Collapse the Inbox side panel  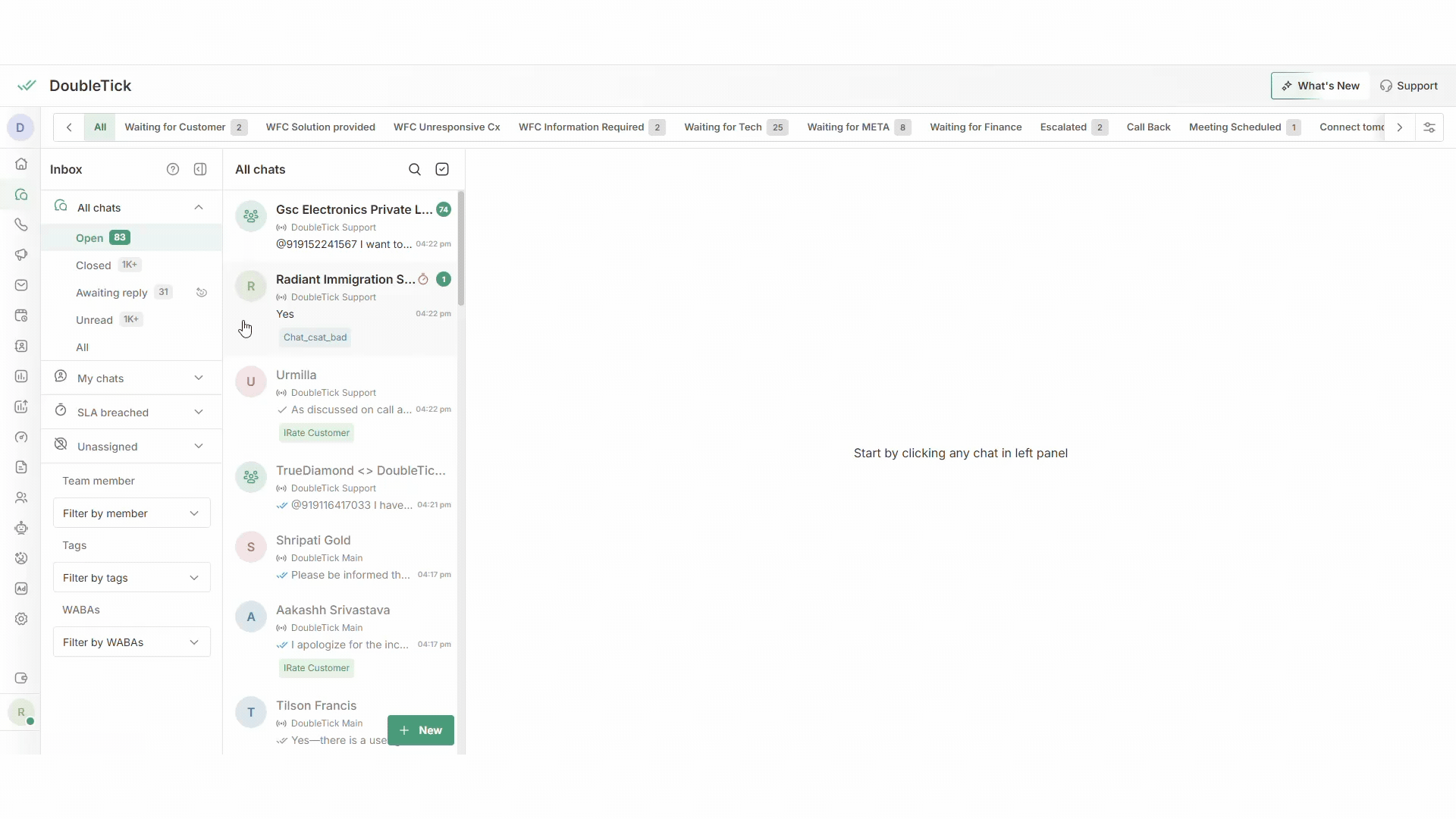(x=200, y=169)
